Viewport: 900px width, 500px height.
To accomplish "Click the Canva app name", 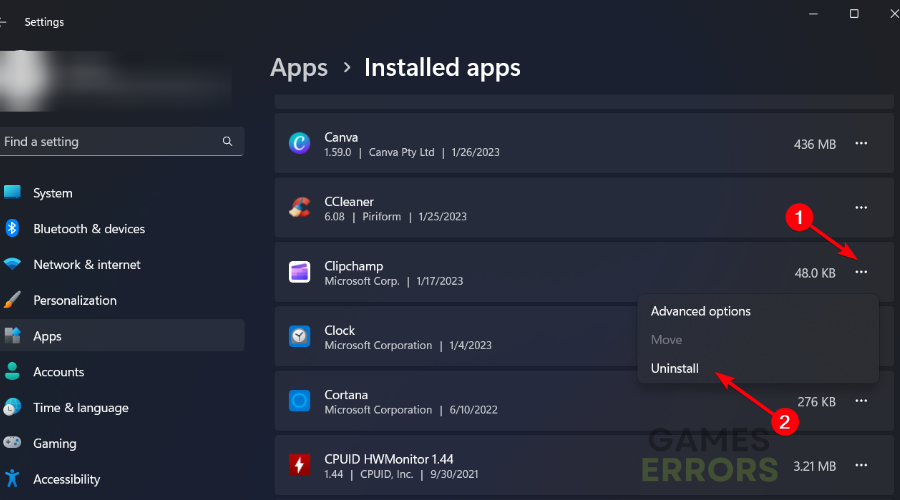I will click(x=341, y=137).
